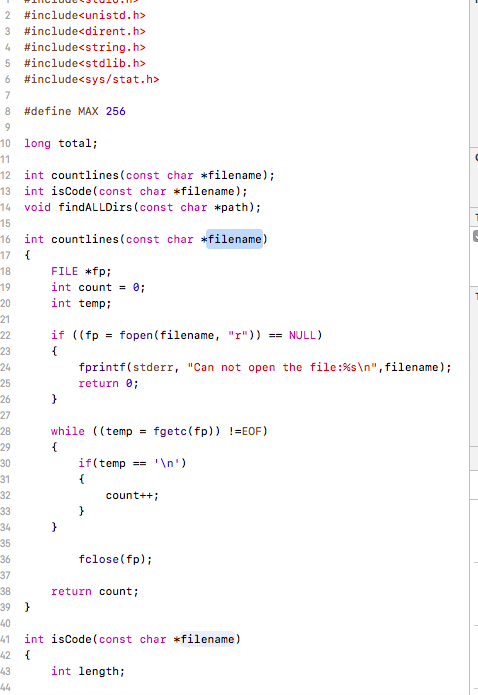This screenshot has width=478, height=695.
Task: Click line number 38 in the gutter
Action: [x=5, y=592]
